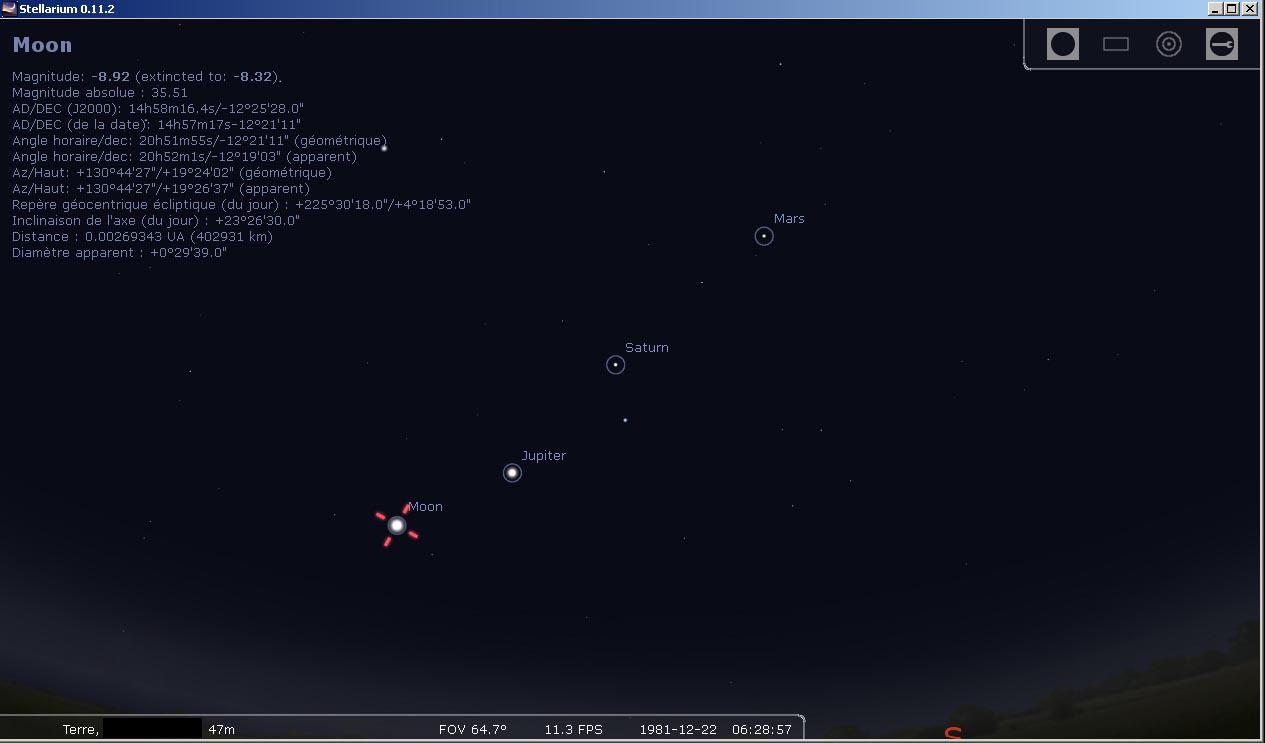Click the time 06:28:57 in status bar
The width and height of the screenshot is (1265, 743).
[x=762, y=730]
